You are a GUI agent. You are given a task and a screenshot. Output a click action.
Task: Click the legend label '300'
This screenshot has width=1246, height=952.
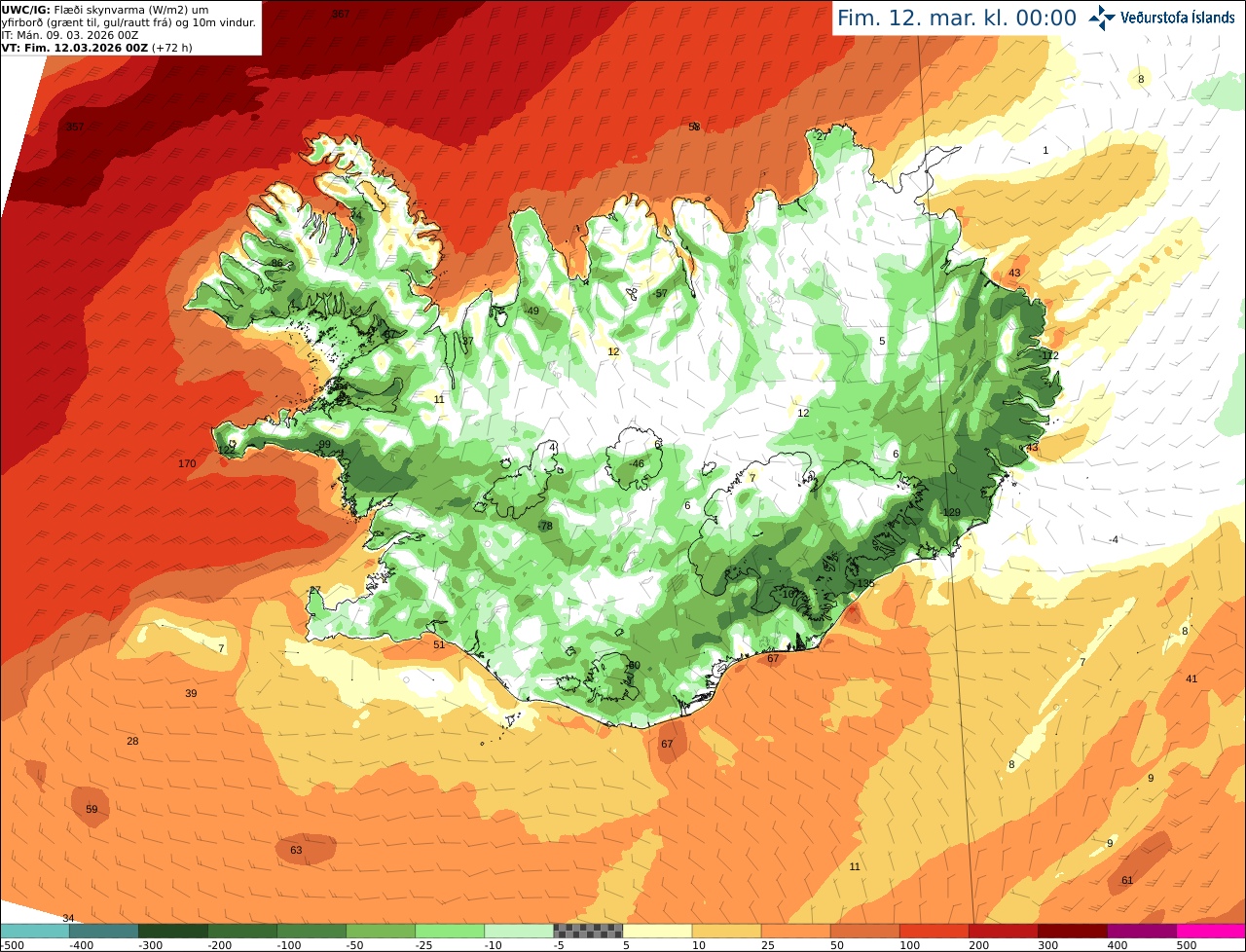click(x=1048, y=945)
